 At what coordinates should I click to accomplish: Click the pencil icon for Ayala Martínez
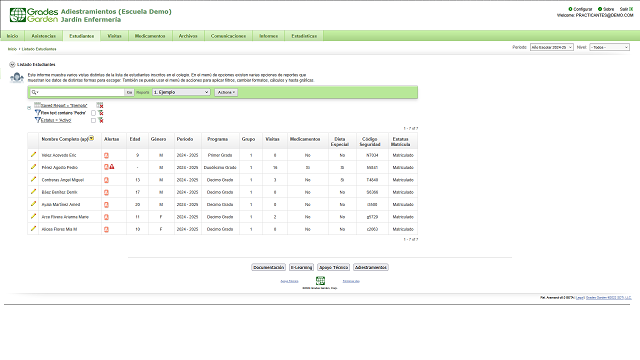click(33, 204)
